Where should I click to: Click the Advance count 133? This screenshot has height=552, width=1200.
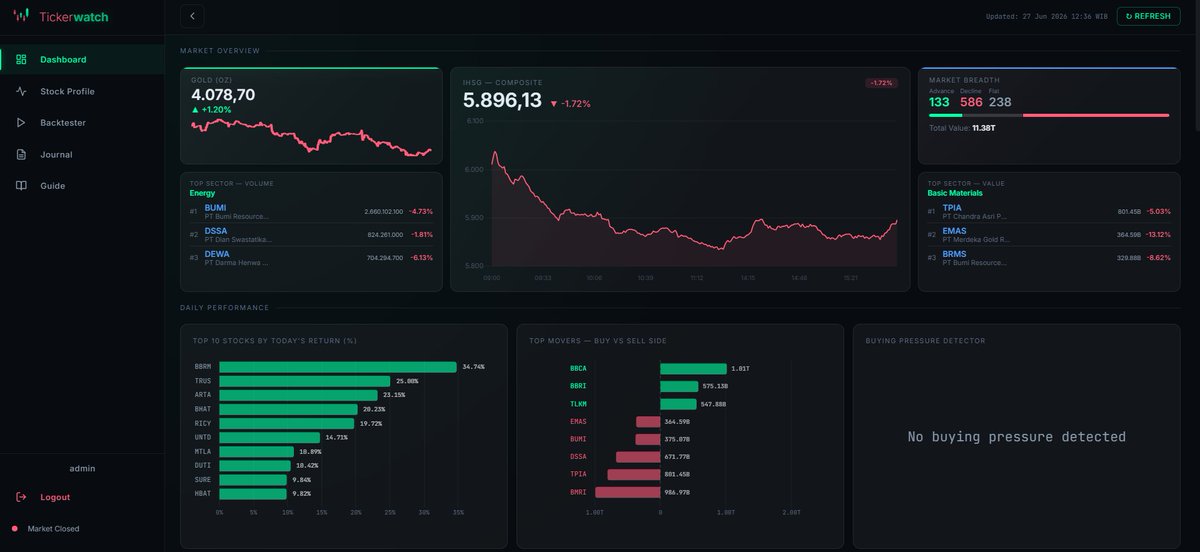tap(939, 102)
